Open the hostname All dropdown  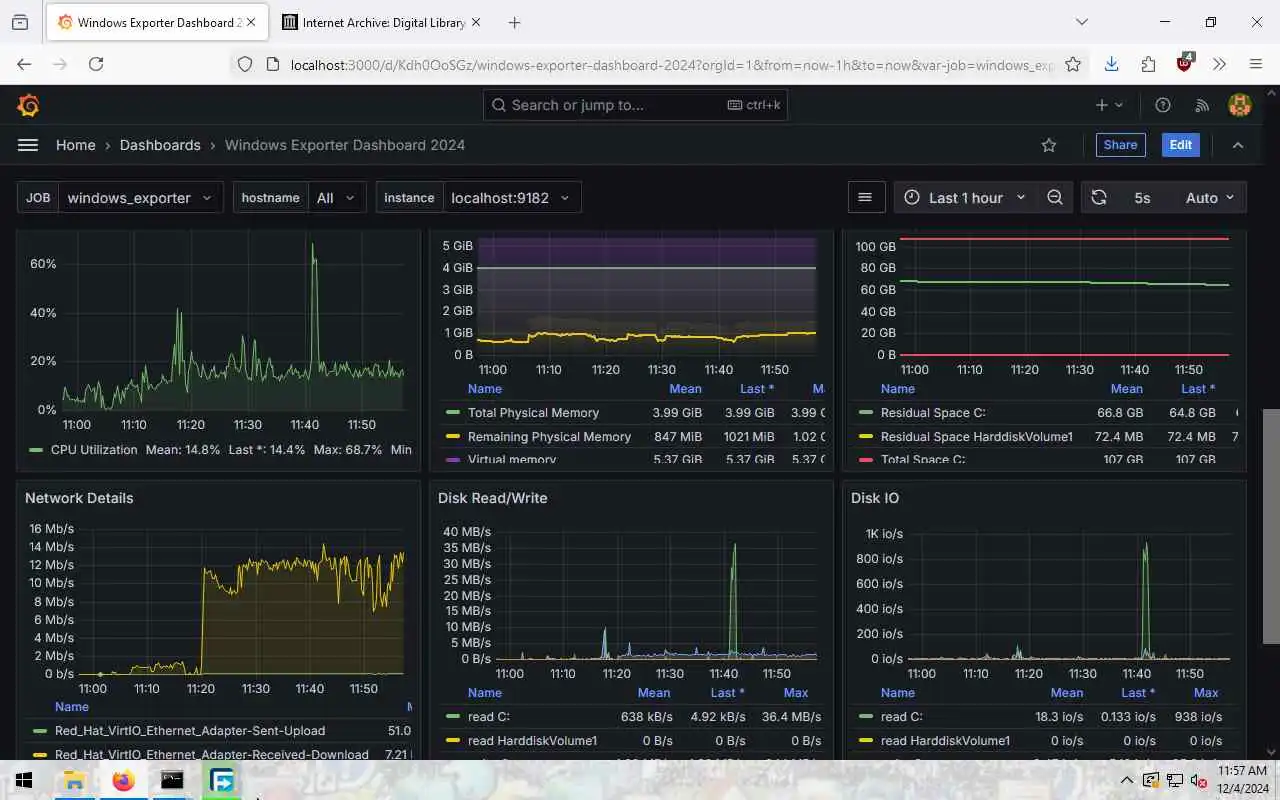pyautogui.click(x=336, y=198)
